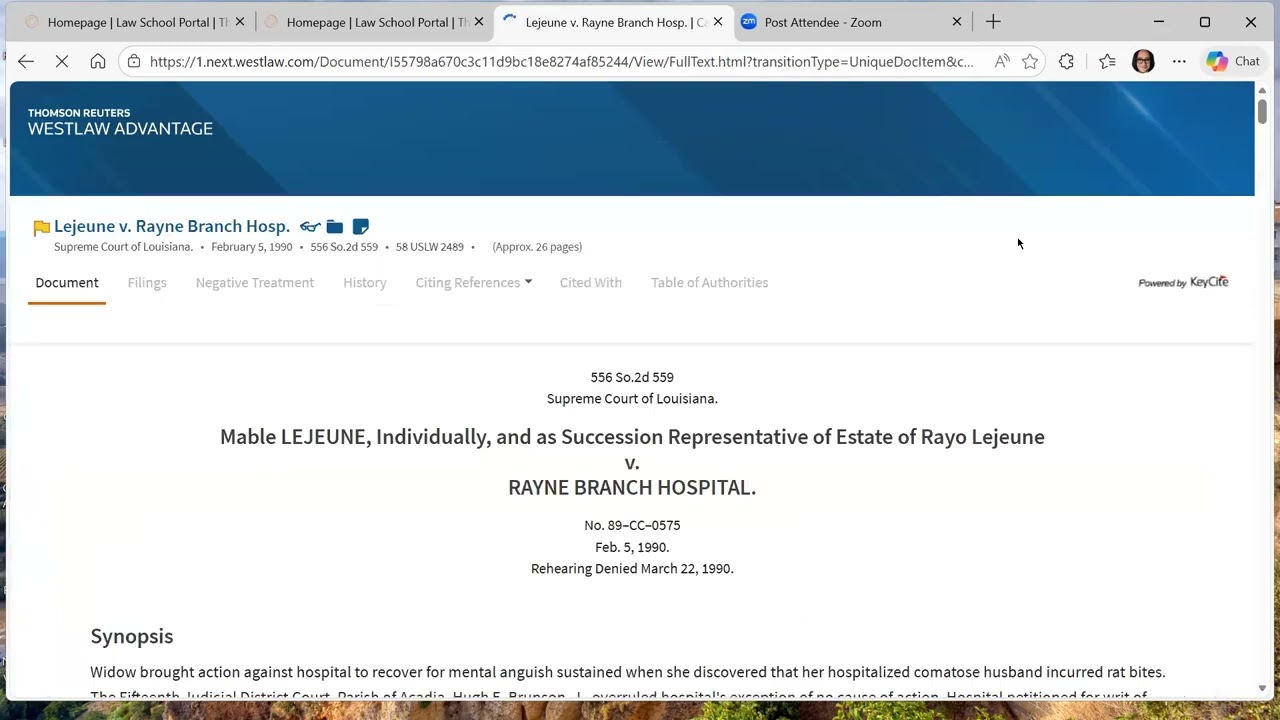Click the RAYNE BRANCH HOSPITAL heading

[x=632, y=488]
